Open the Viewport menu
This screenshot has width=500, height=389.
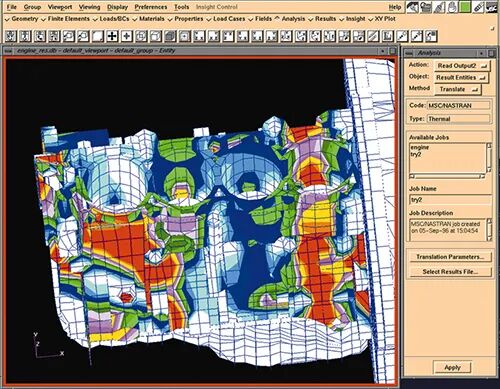pos(60,7)
